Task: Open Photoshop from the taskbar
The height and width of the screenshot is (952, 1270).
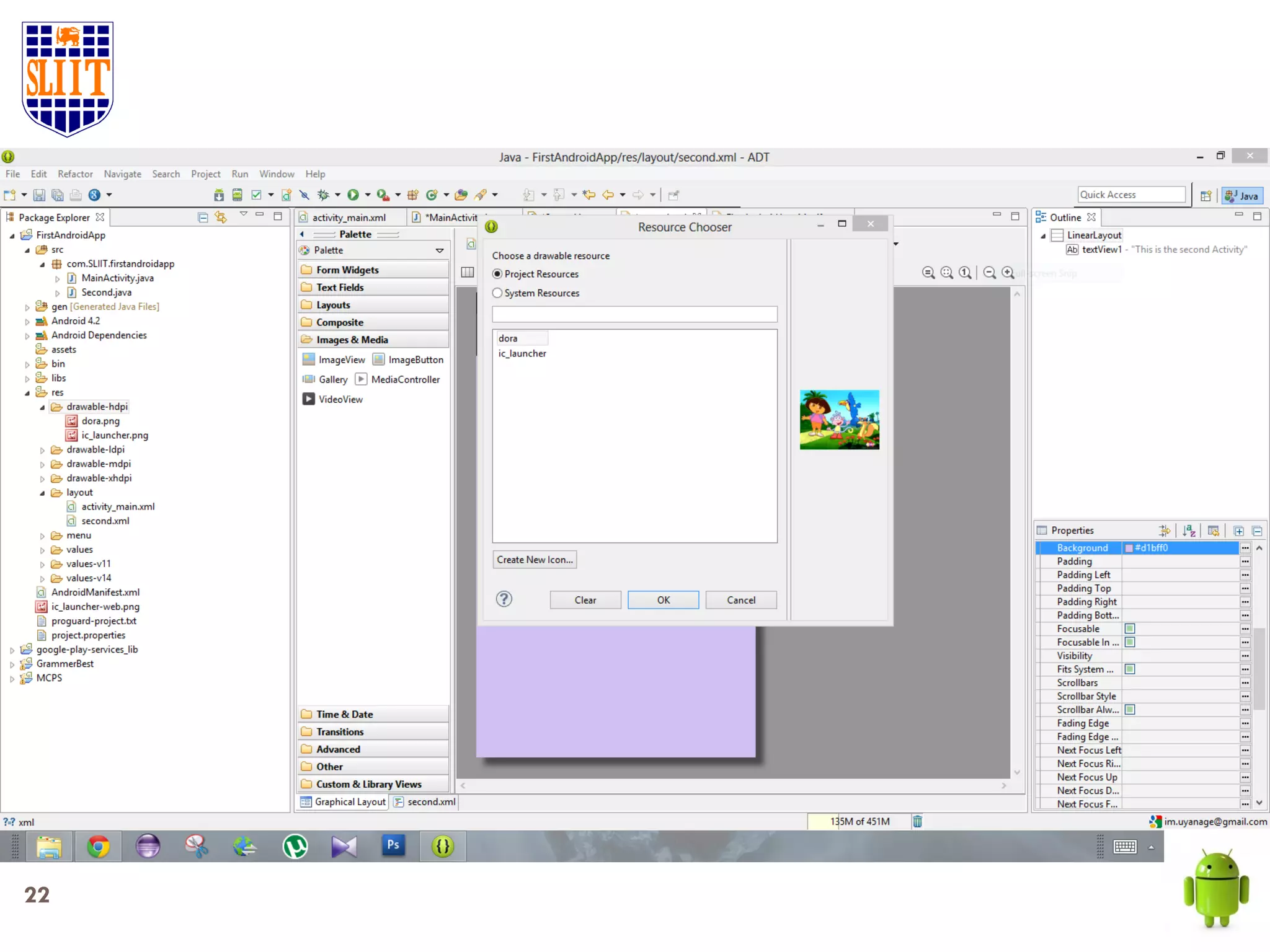Action: tap(393, 845)
